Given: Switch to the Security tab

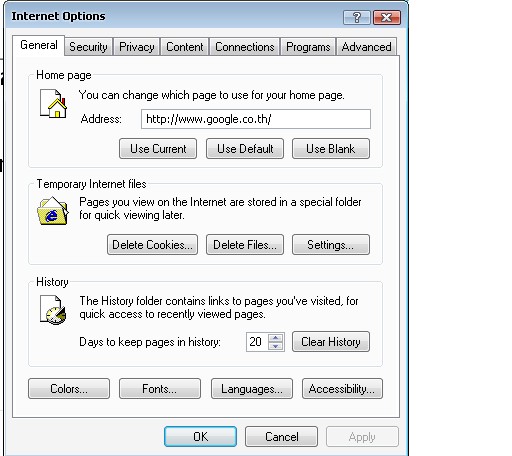Looking at the screenshot, I should pyautogui.click(x=88, y=47).
